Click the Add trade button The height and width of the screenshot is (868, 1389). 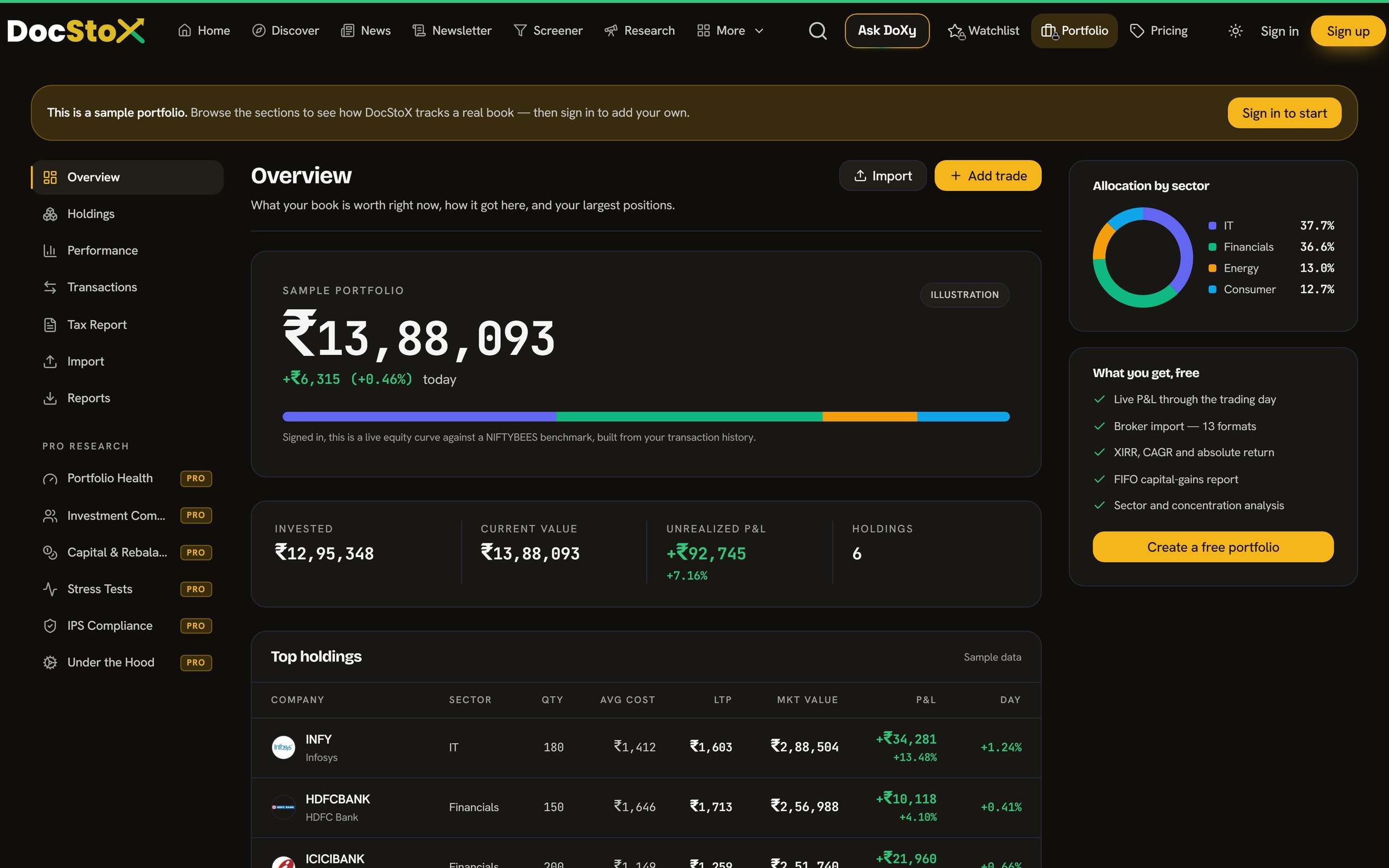click(988, 176)
